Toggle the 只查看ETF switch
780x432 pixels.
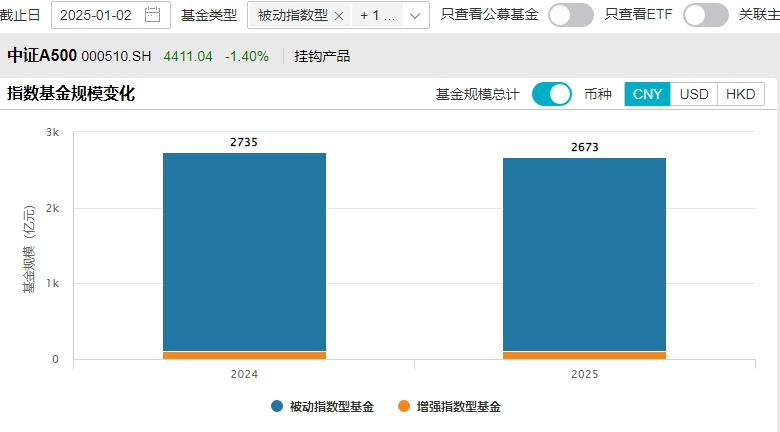(x=705, y=15)
